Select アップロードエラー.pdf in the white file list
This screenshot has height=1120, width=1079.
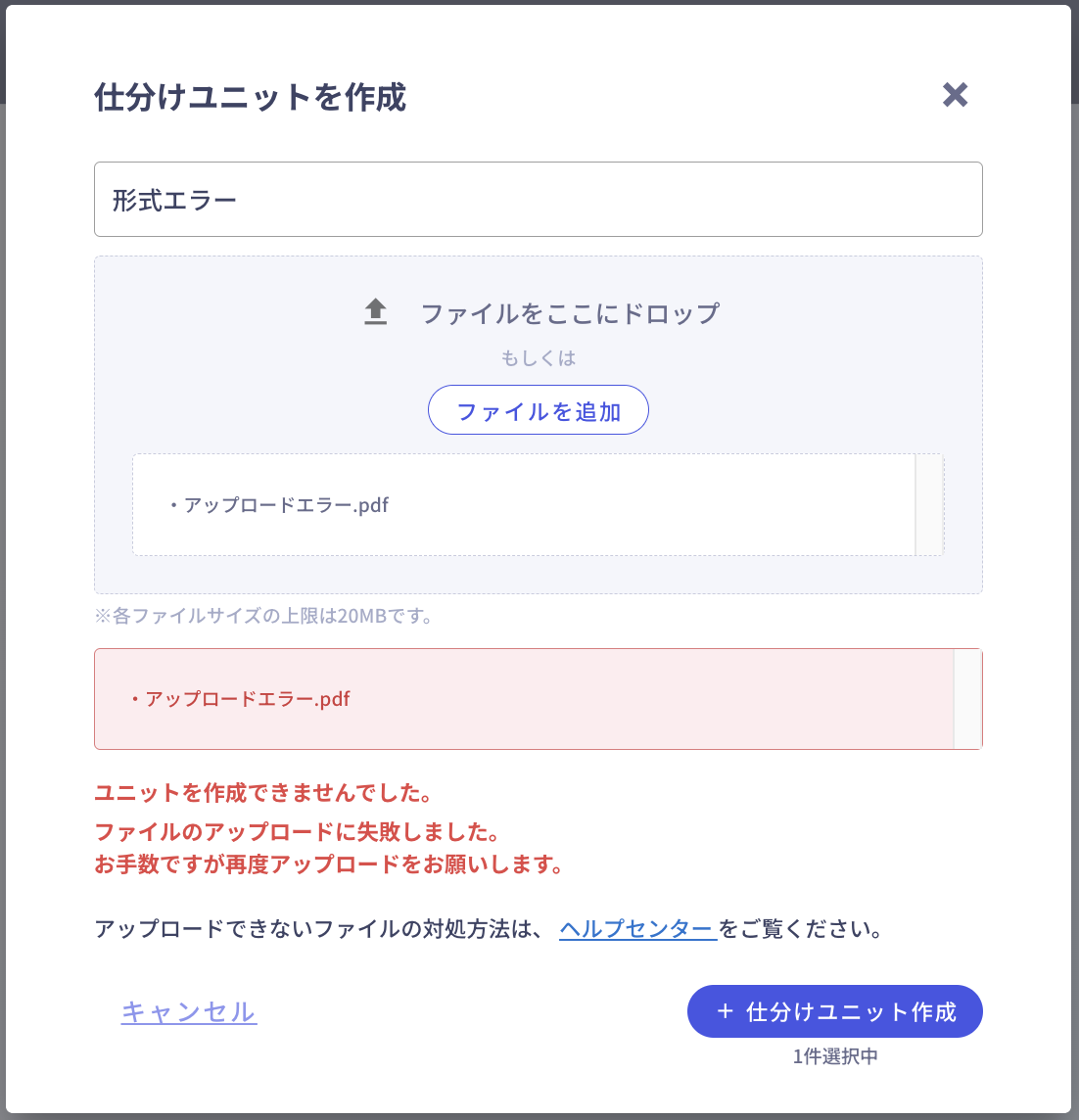[285, 505]
